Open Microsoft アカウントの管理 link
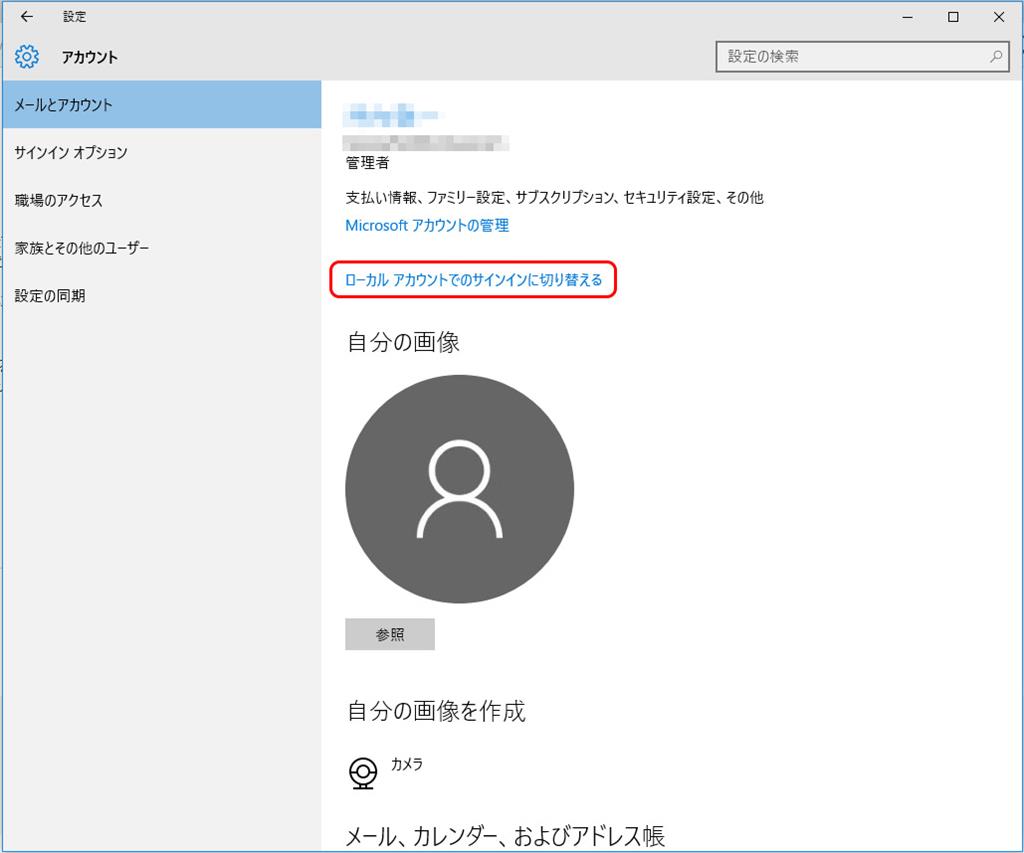1024x853 pixels. pos(427,225)
